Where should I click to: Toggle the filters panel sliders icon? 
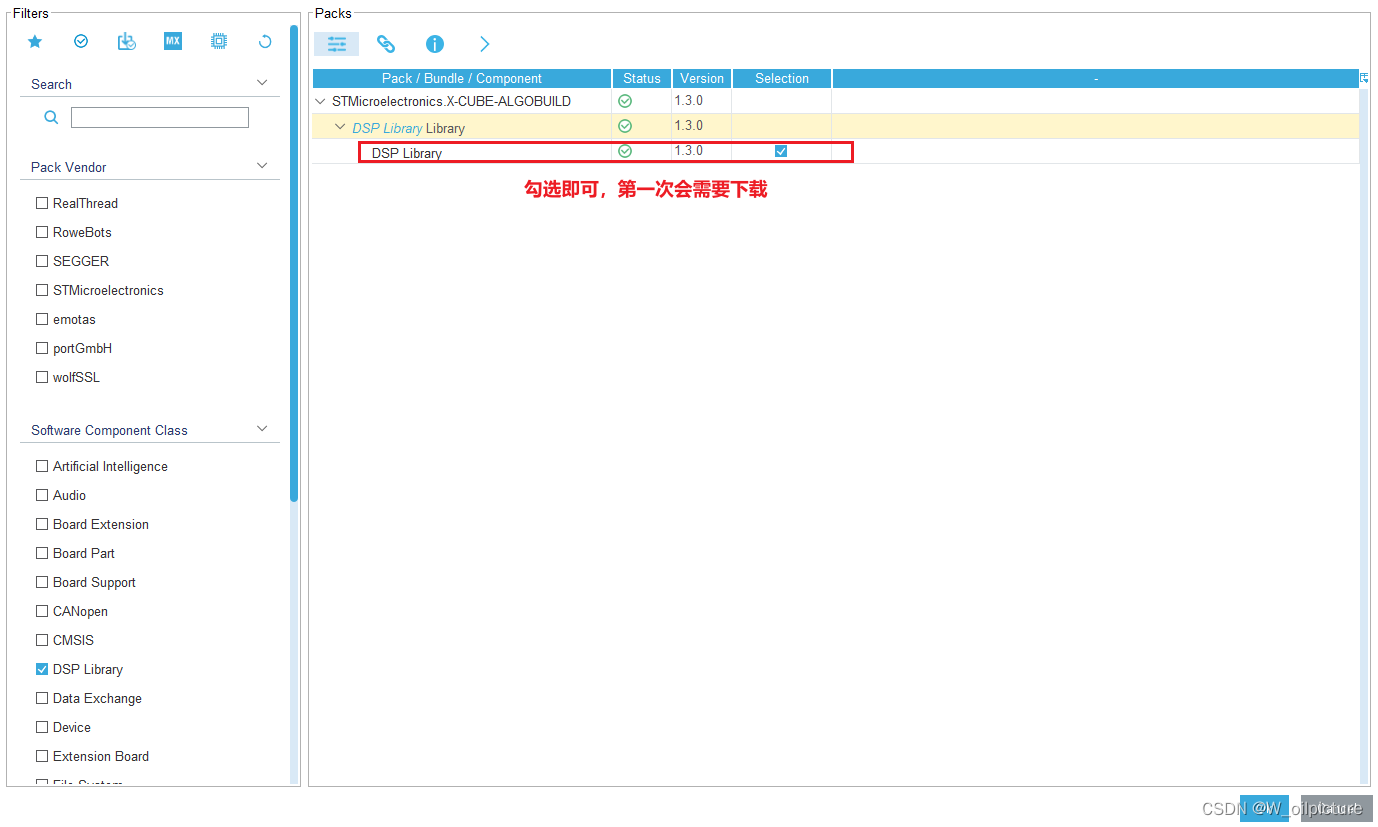(x=337, y=44)
